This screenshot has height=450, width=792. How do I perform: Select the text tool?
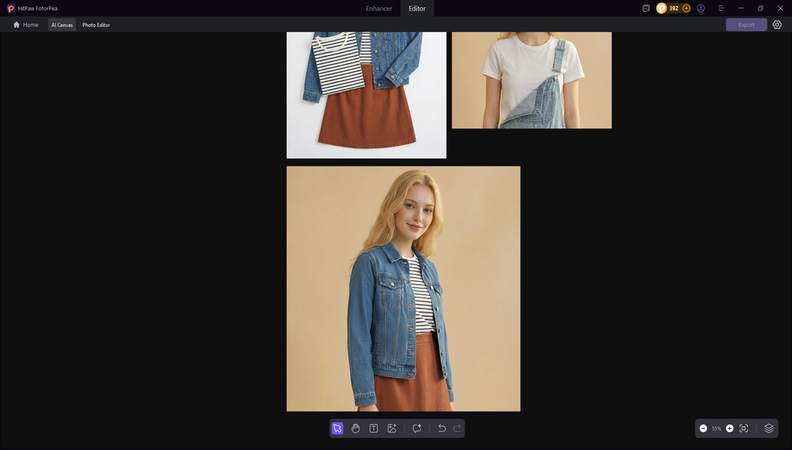click(374, 428)
